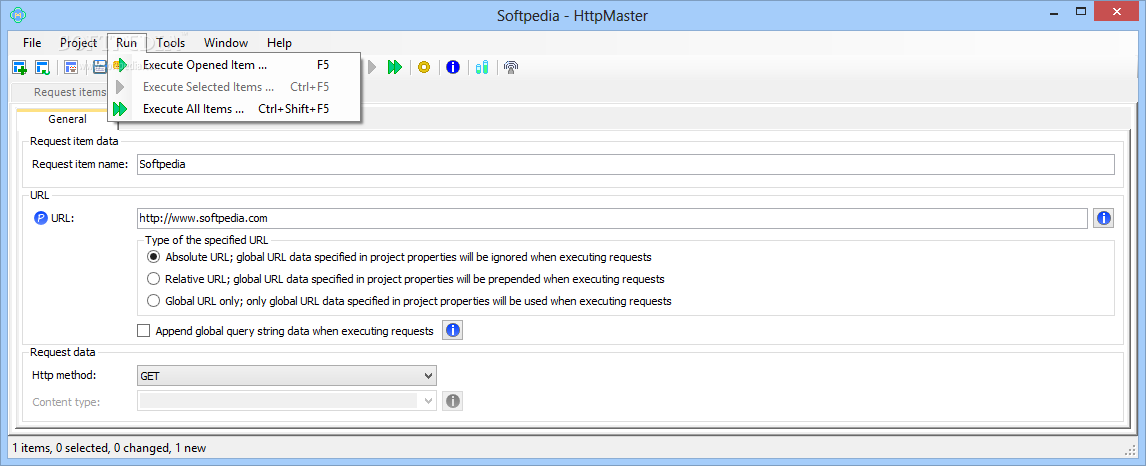
Task: Click the info button beside the URL field
Action: pyautogui.click(x=1104, y=218)
